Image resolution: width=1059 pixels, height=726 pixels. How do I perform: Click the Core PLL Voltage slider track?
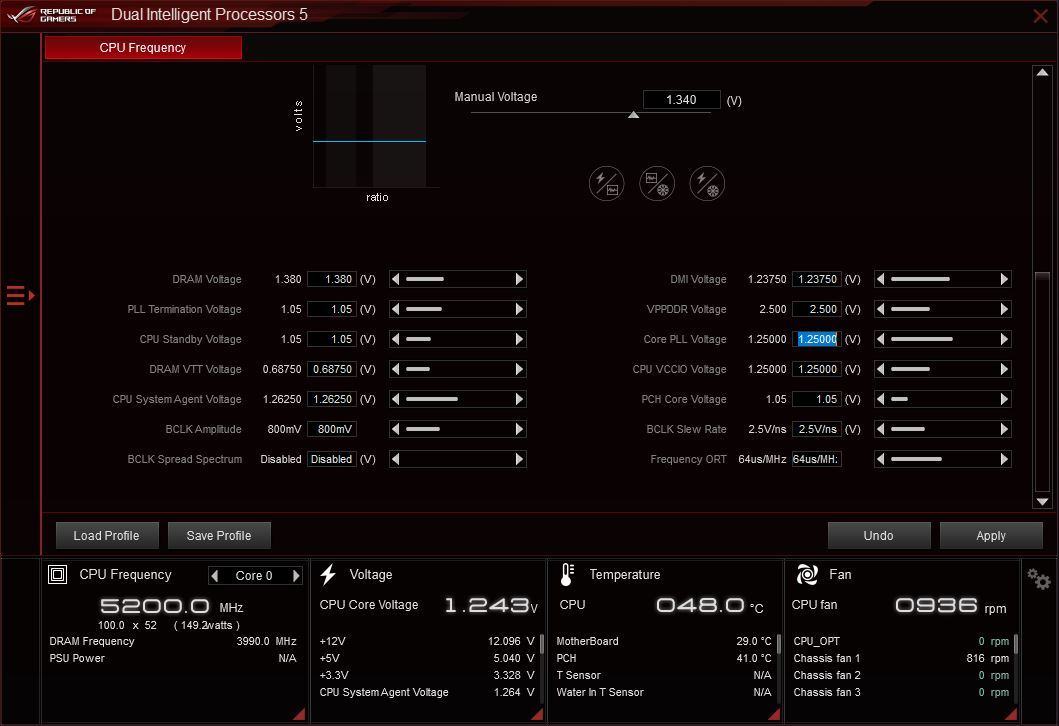click(943, 339)
